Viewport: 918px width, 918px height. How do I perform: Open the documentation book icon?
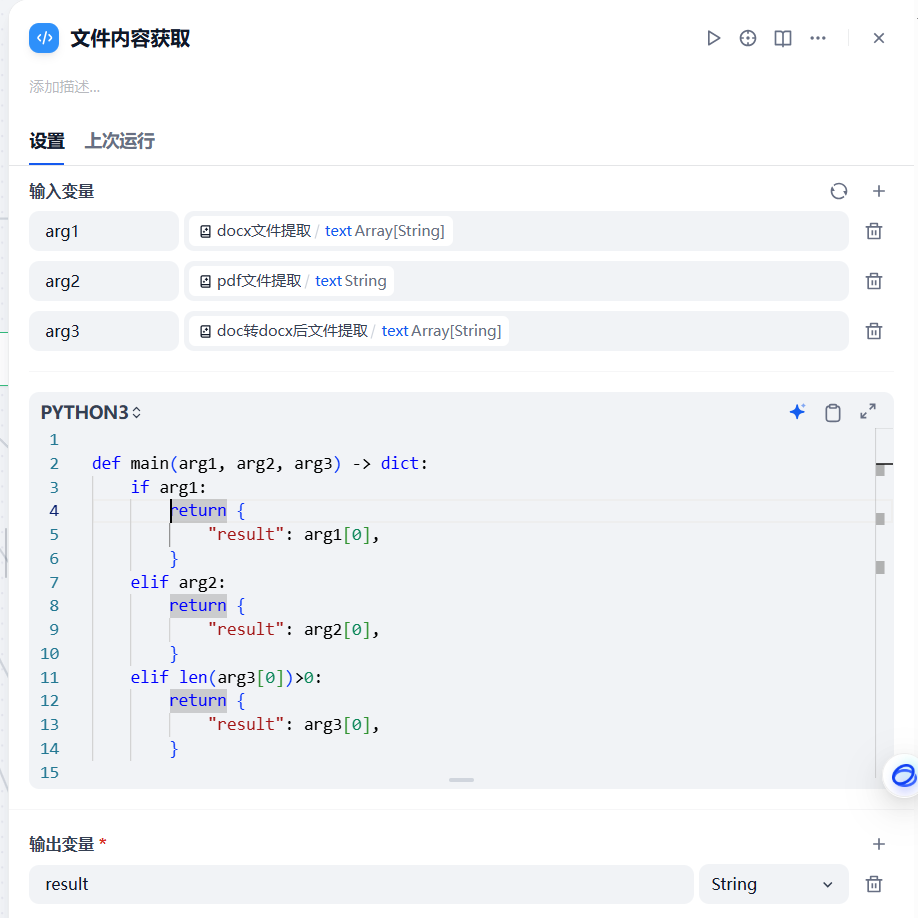click(x=782, y=38)
